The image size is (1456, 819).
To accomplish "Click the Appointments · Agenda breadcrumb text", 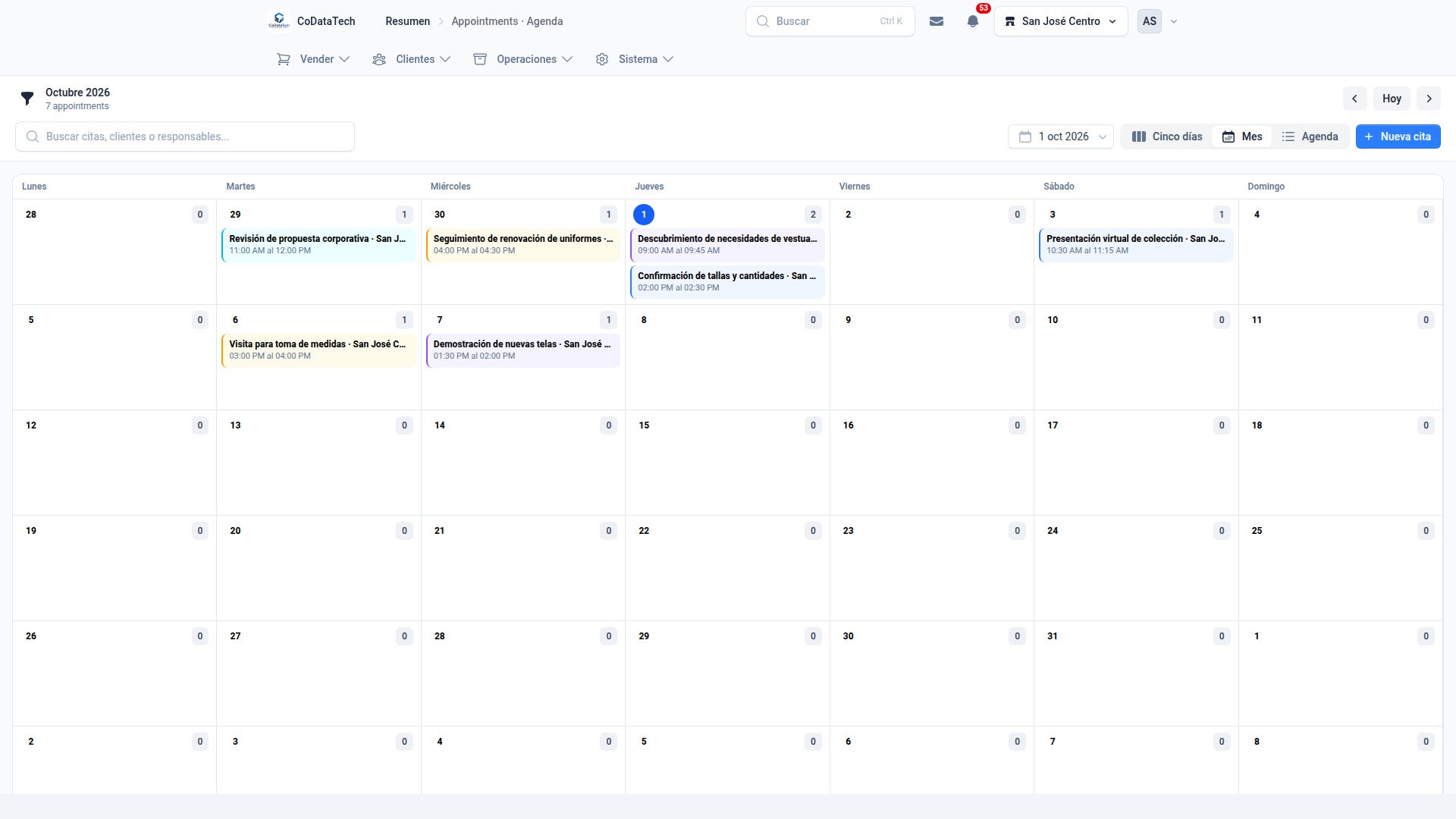I will point(507,21).
